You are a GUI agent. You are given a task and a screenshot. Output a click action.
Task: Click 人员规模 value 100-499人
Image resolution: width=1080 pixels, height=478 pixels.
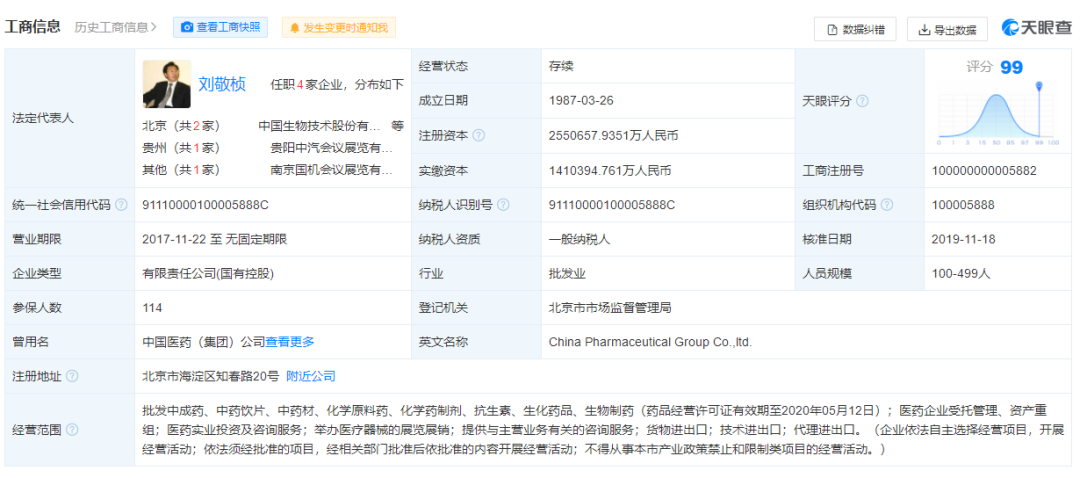tap(960, 273)
